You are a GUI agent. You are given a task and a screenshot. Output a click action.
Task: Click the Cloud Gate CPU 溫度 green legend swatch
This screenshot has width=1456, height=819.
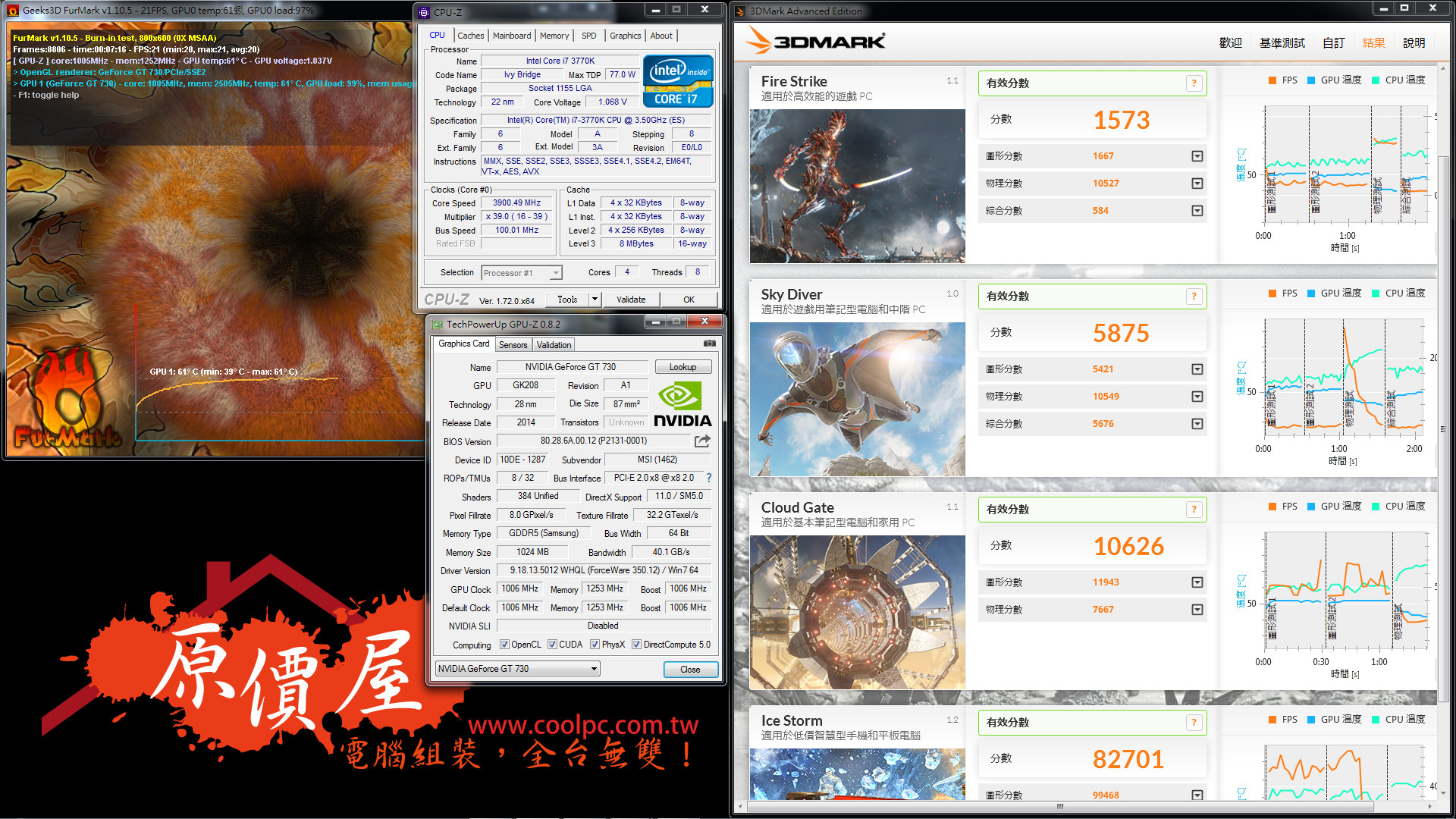[x=1376, y=507]
